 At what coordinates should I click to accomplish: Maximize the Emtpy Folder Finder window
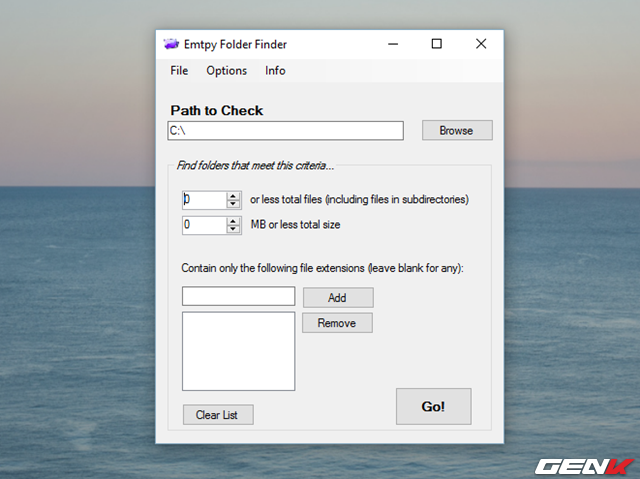[x=436, y=44]
